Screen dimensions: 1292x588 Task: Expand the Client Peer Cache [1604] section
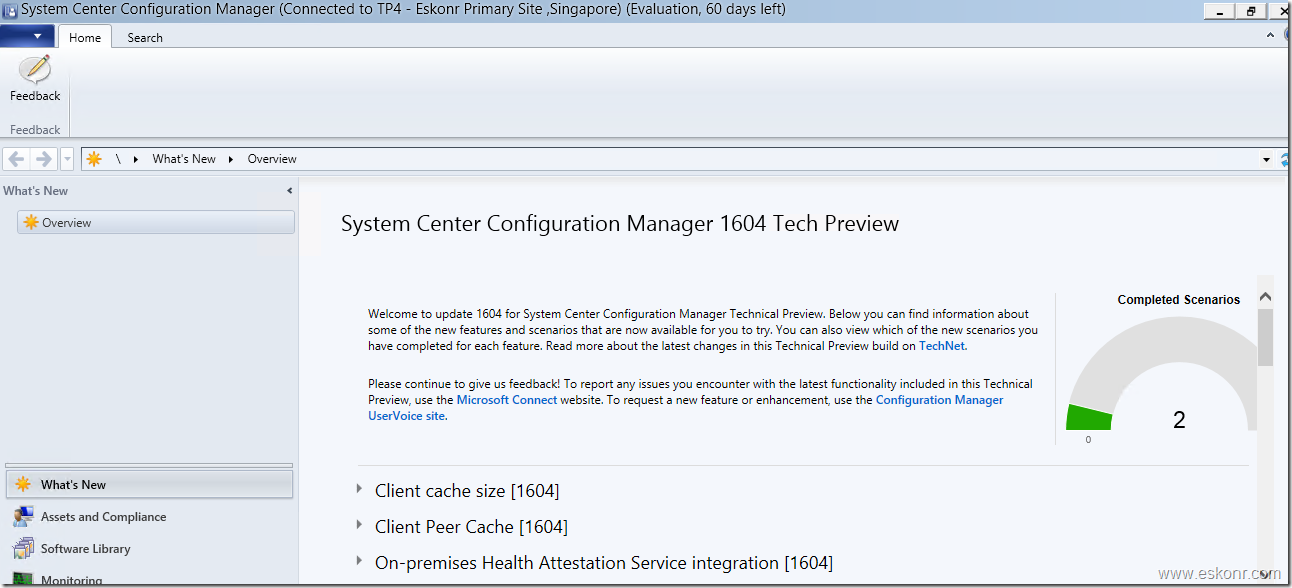pyautogui.click(x=359, y=525)
